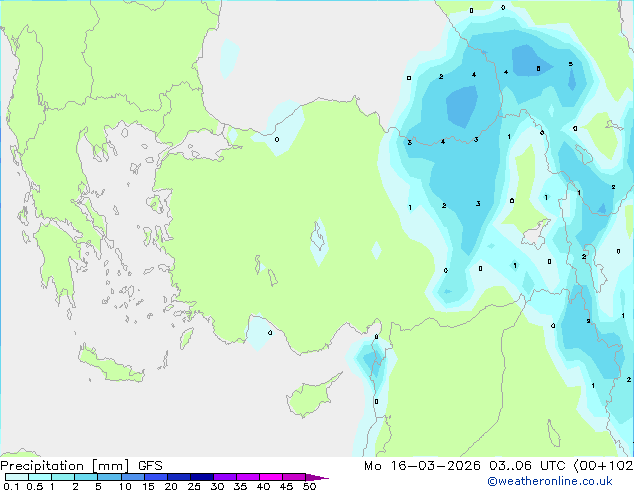Screen dimensions: 634x490
Task: Click the 5–10 mm blue legend swatch
Action: coord(109,477)
